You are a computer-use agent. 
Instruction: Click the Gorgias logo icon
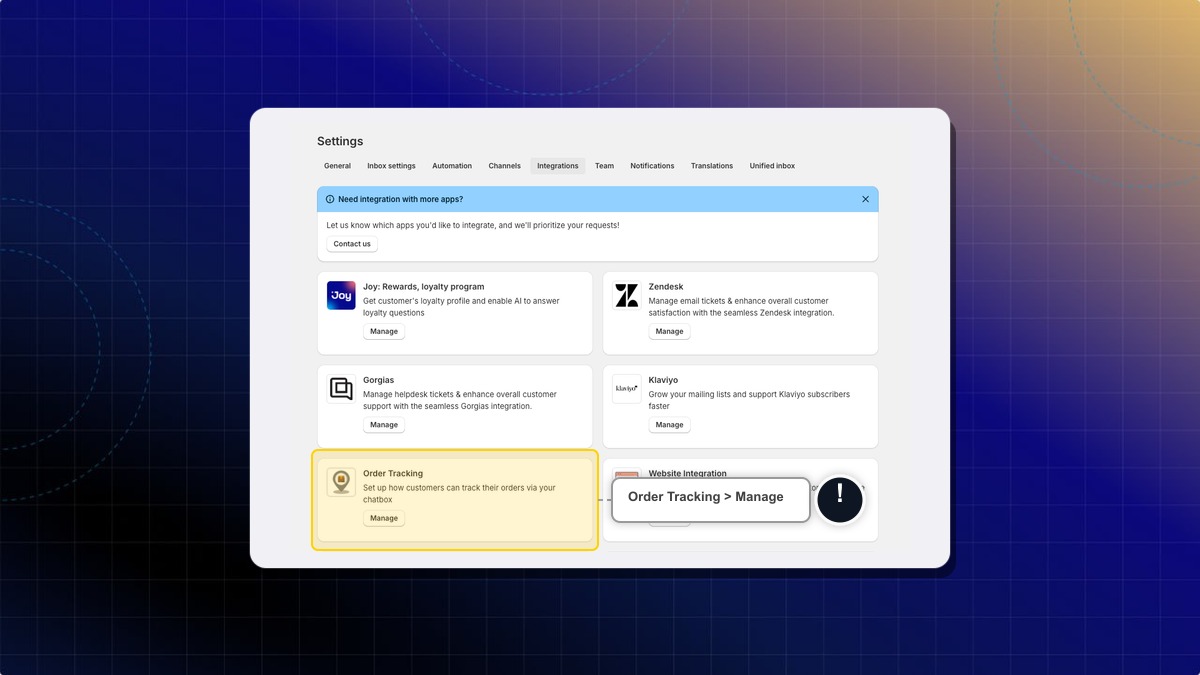click(x=341, y=389)
